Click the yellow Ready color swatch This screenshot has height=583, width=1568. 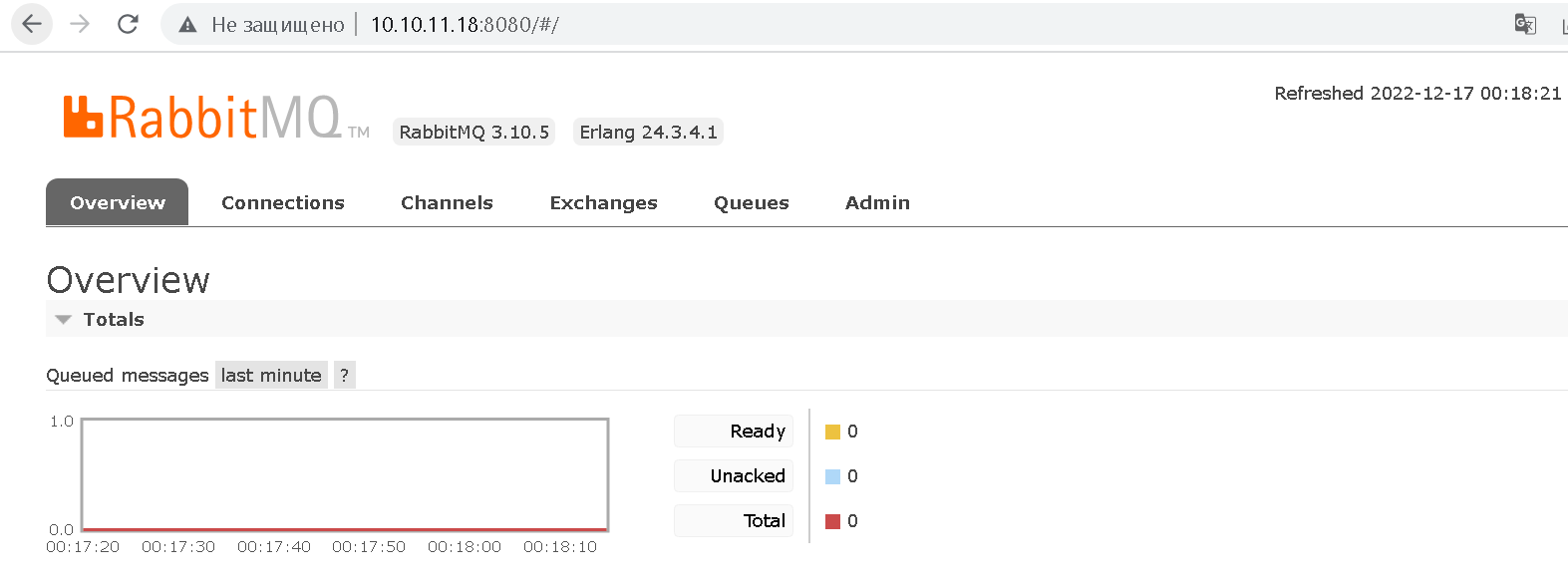832,432
